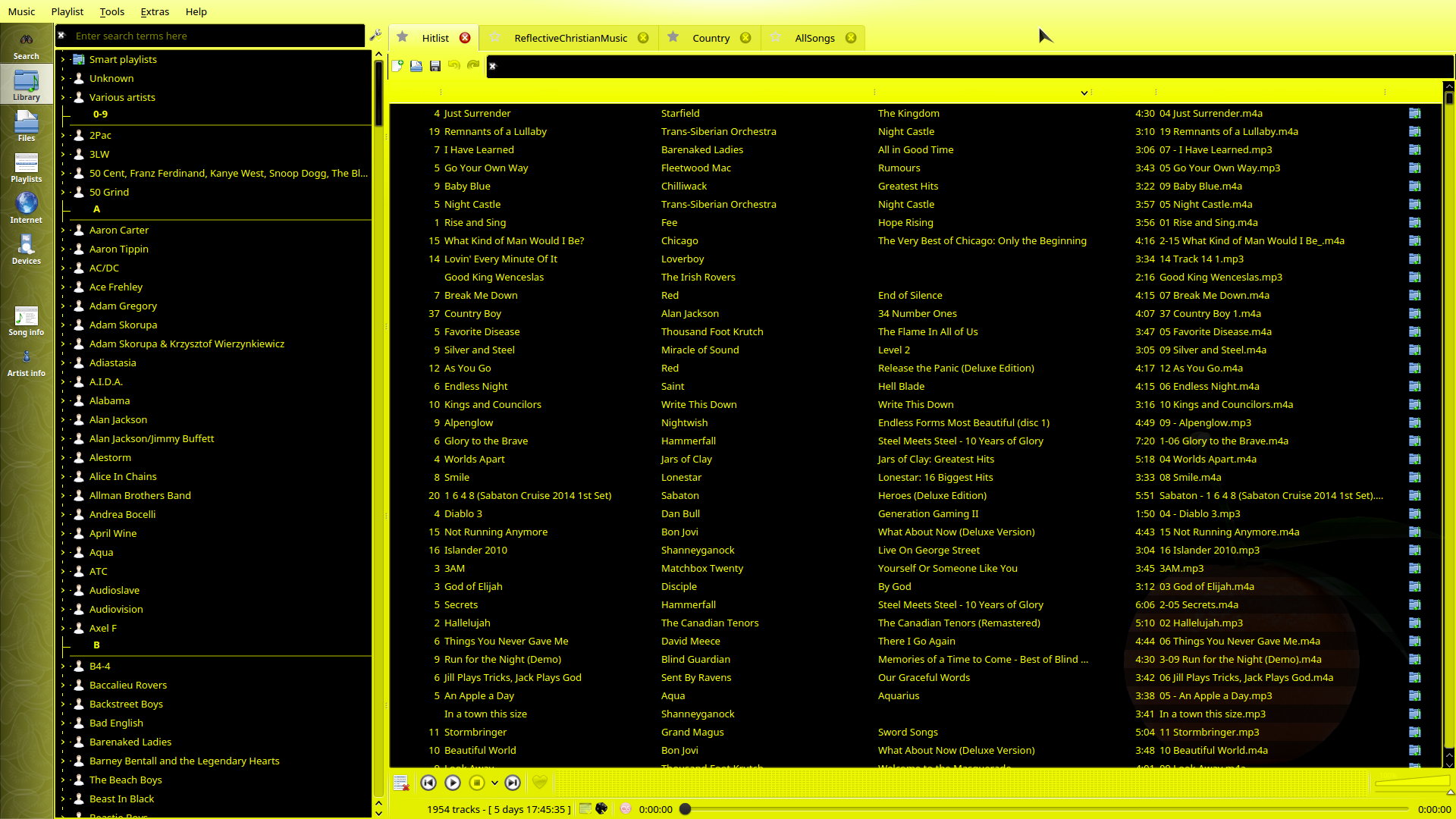Screen dimensions: 1456x819
Task: Skip to previous track
Action: 428,783
